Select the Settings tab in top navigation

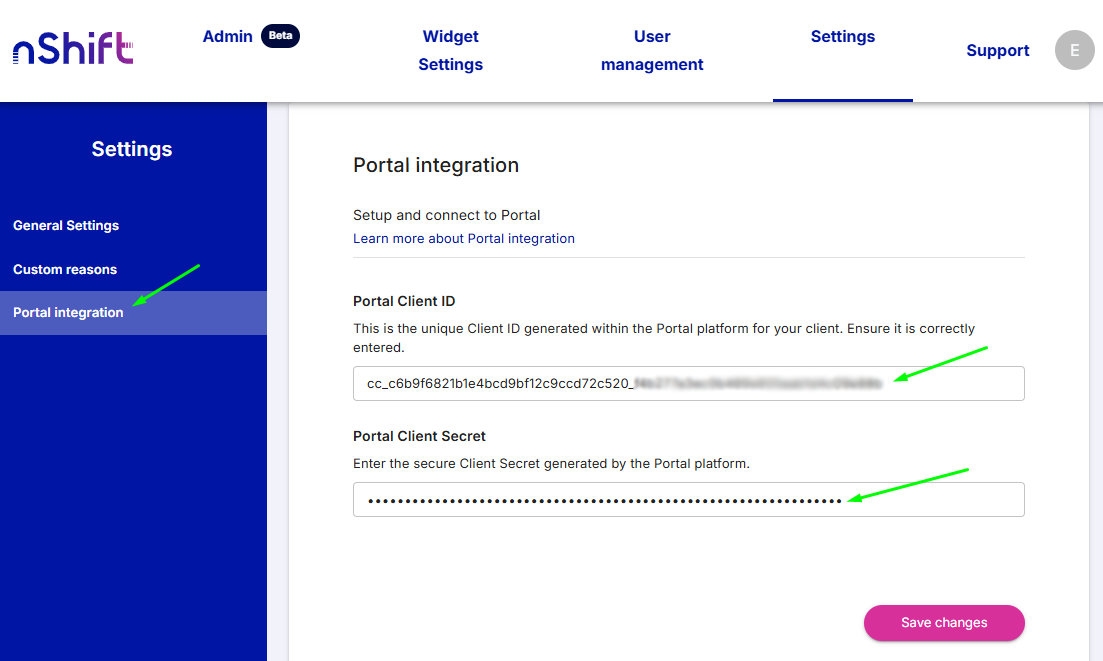click(x=843, y=36)
